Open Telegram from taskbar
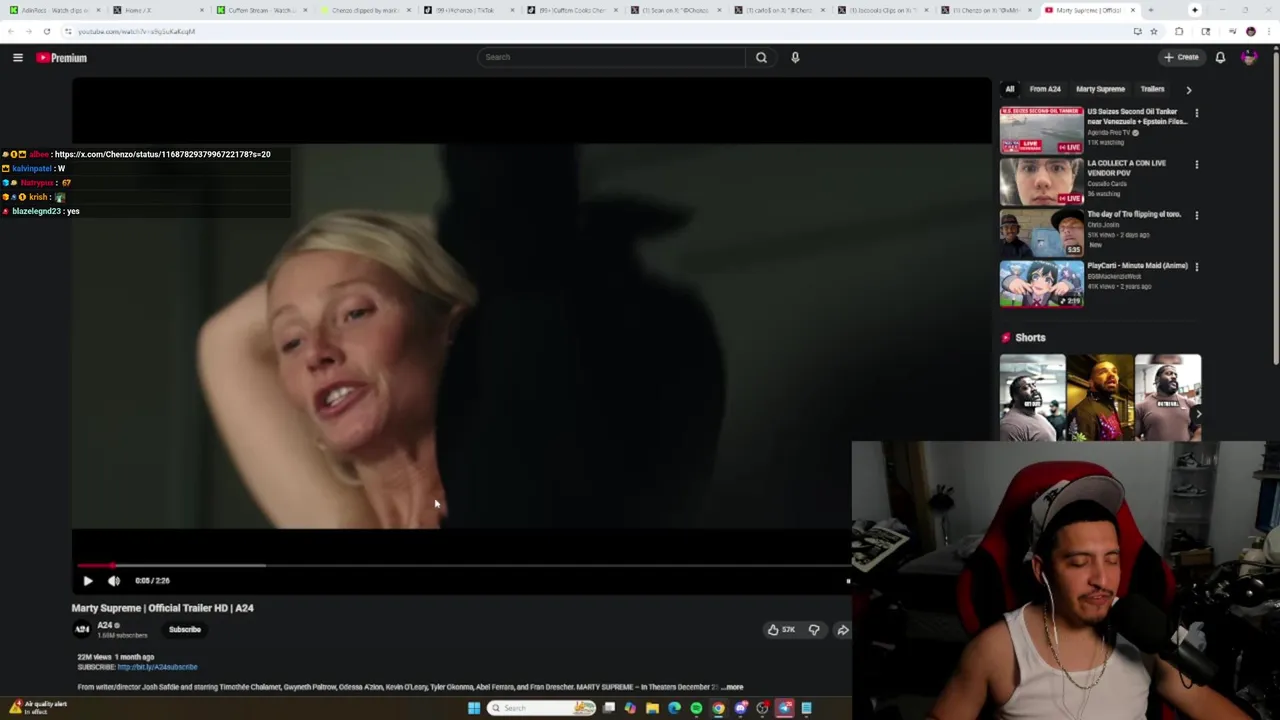1280x720 pixels. tap(785, 708)
